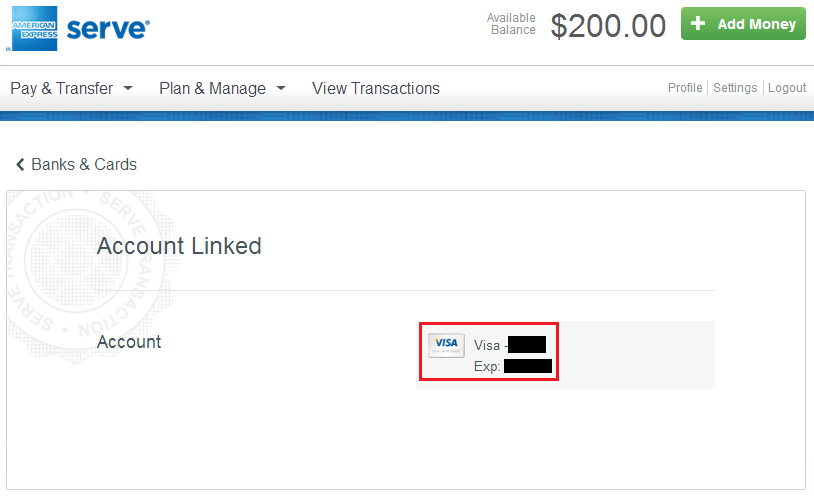Click the American Express logo
This screenshot has height=496, width=814.
(34, 29)
